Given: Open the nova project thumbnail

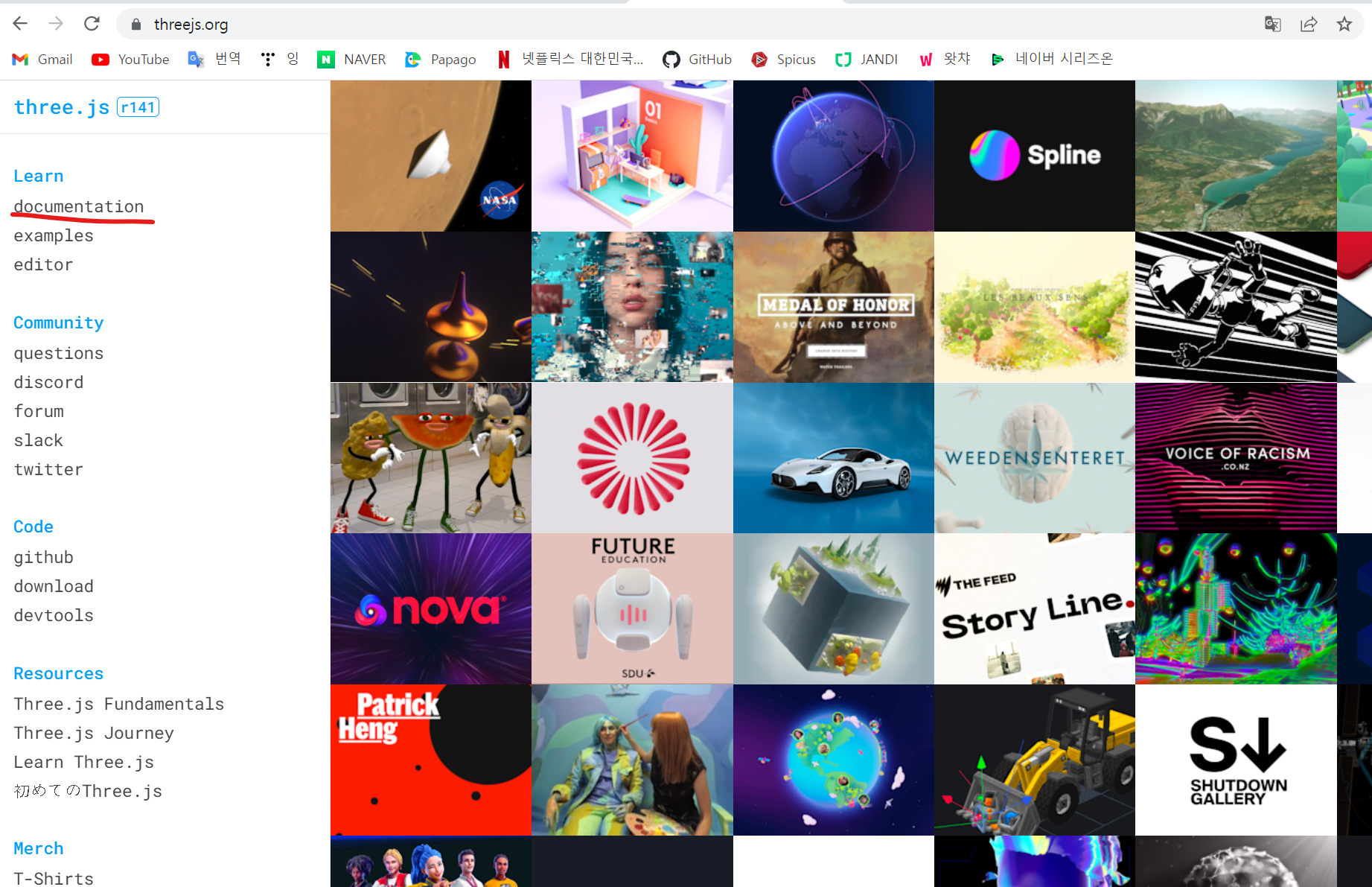Looking at the screenshot, I should (431, 608).
